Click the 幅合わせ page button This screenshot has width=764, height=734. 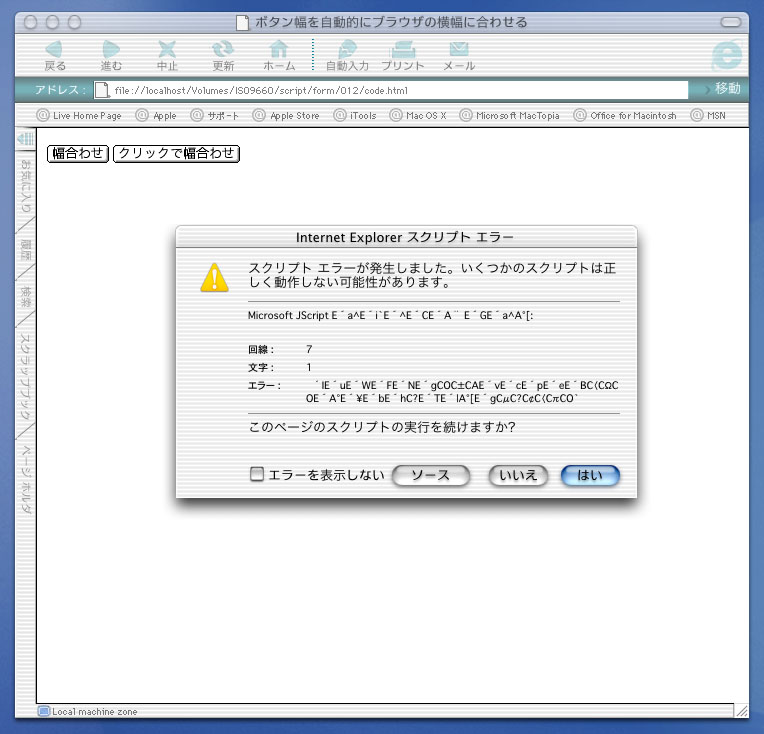coord(78,153)
